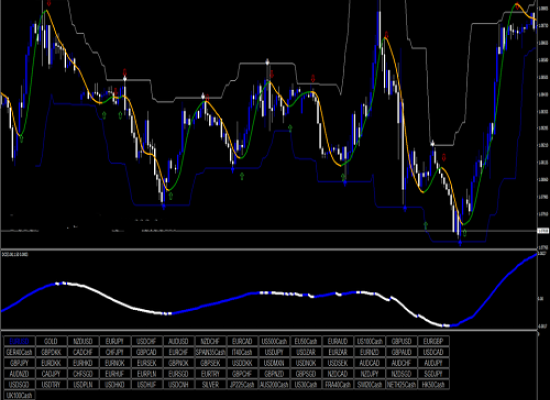Select the SPAIN35Cash index button
The image size is (550, 400).
(x=210, y=352)
